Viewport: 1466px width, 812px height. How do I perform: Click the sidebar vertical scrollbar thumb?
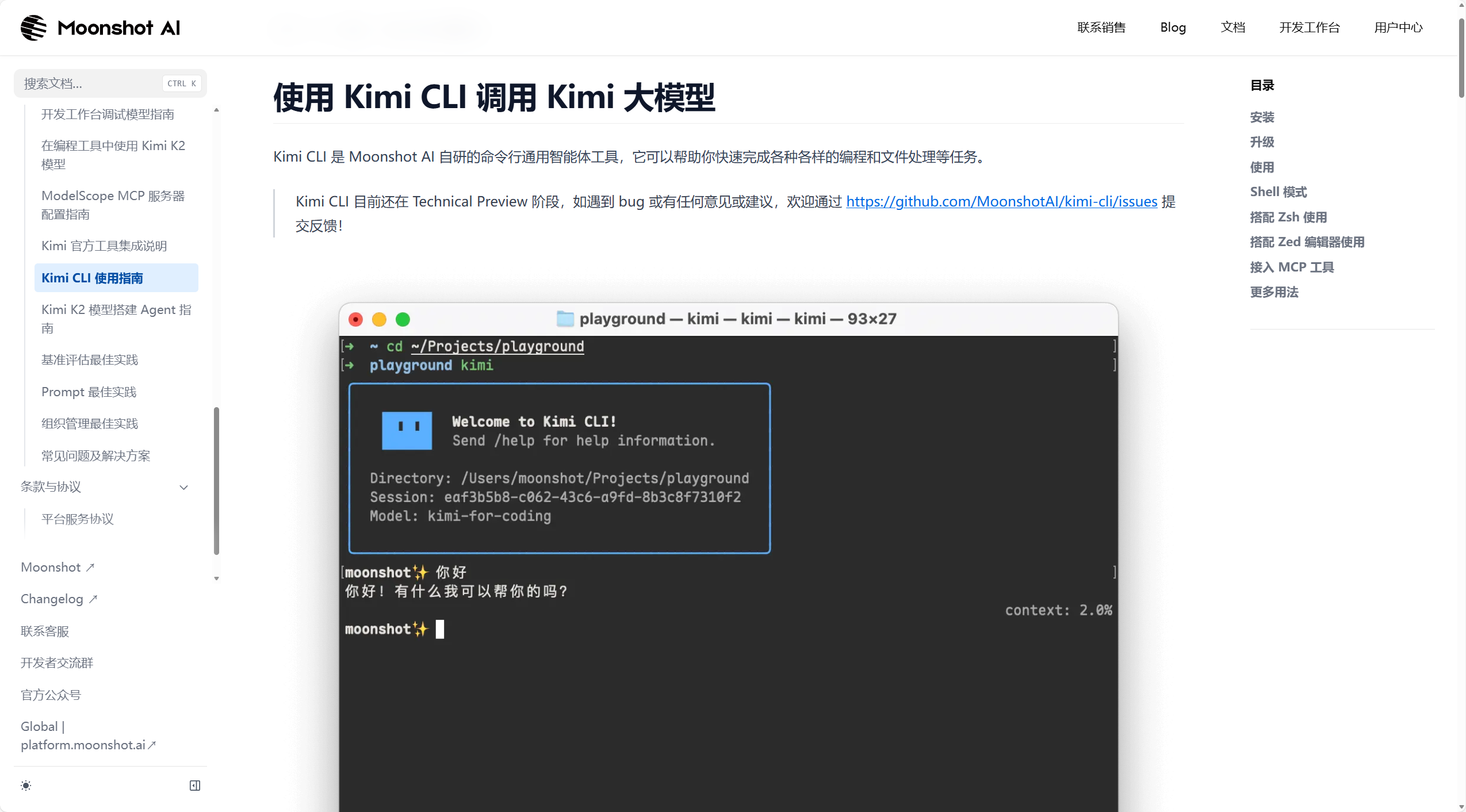216,480
